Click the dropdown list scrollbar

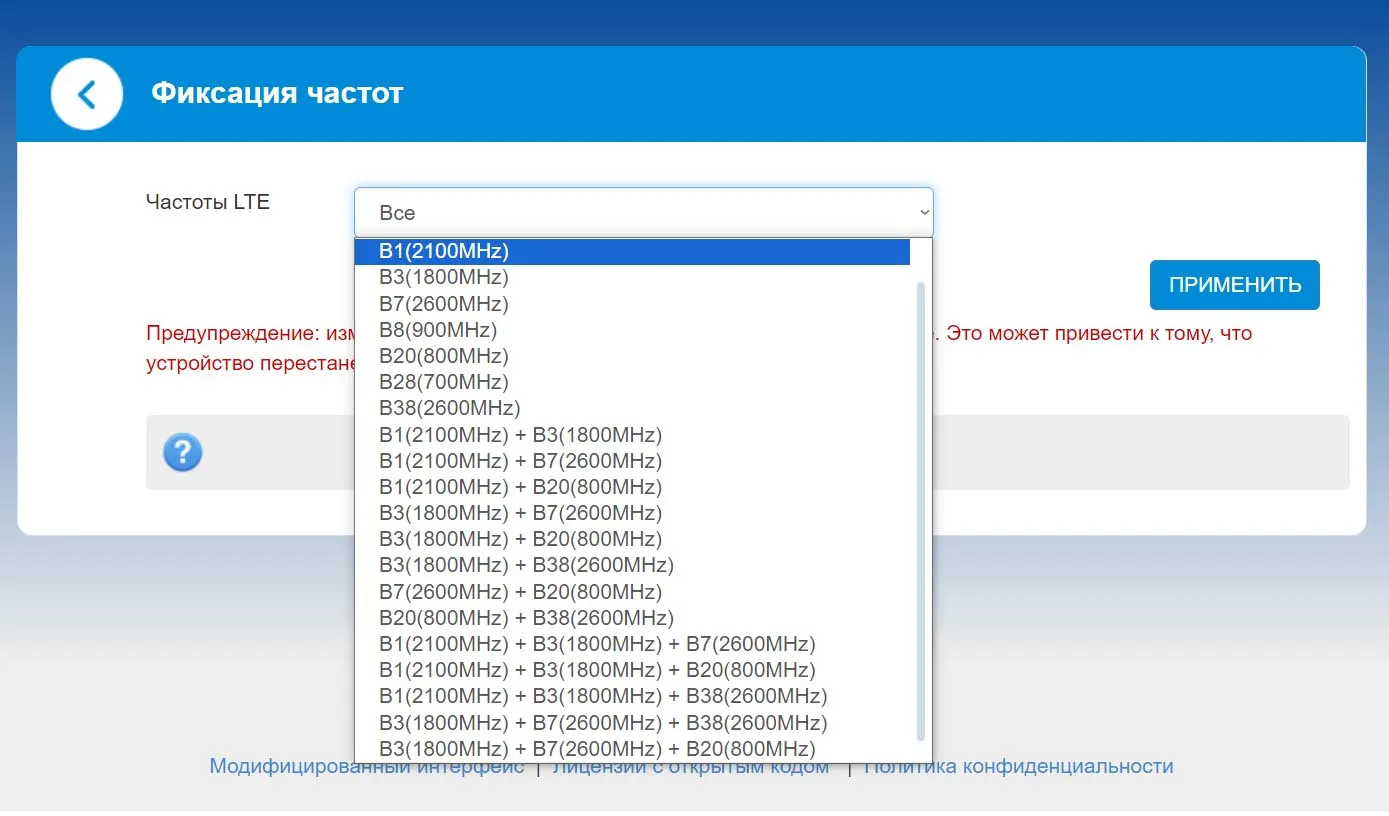pyautogui.click(x=921, y=510)
